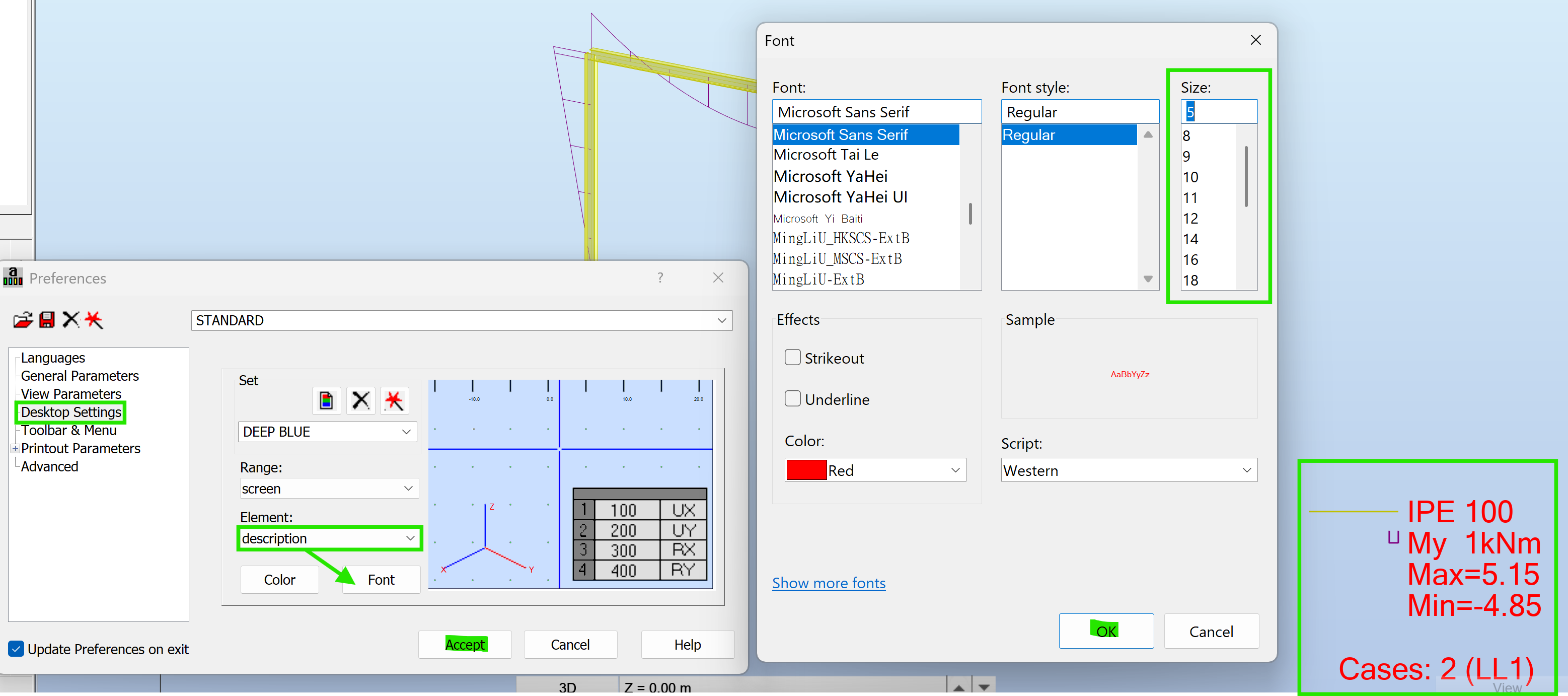Choose size 12 in Size list

click(x=1190, y=219)
